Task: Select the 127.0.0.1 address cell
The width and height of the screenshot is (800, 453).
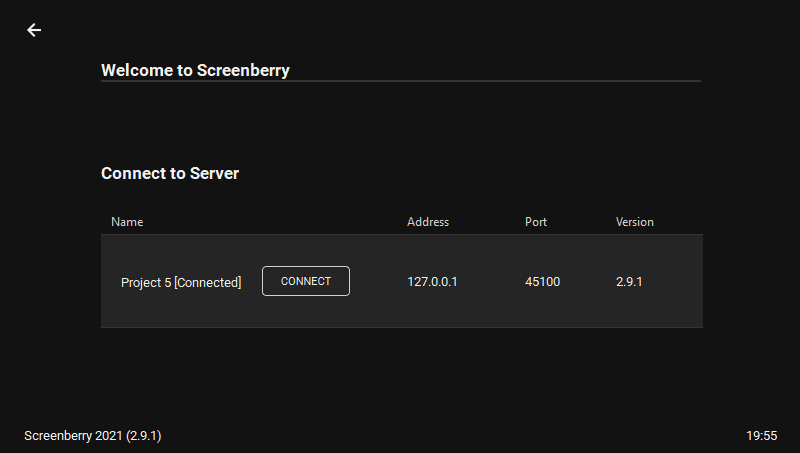Action: (432, 282)
